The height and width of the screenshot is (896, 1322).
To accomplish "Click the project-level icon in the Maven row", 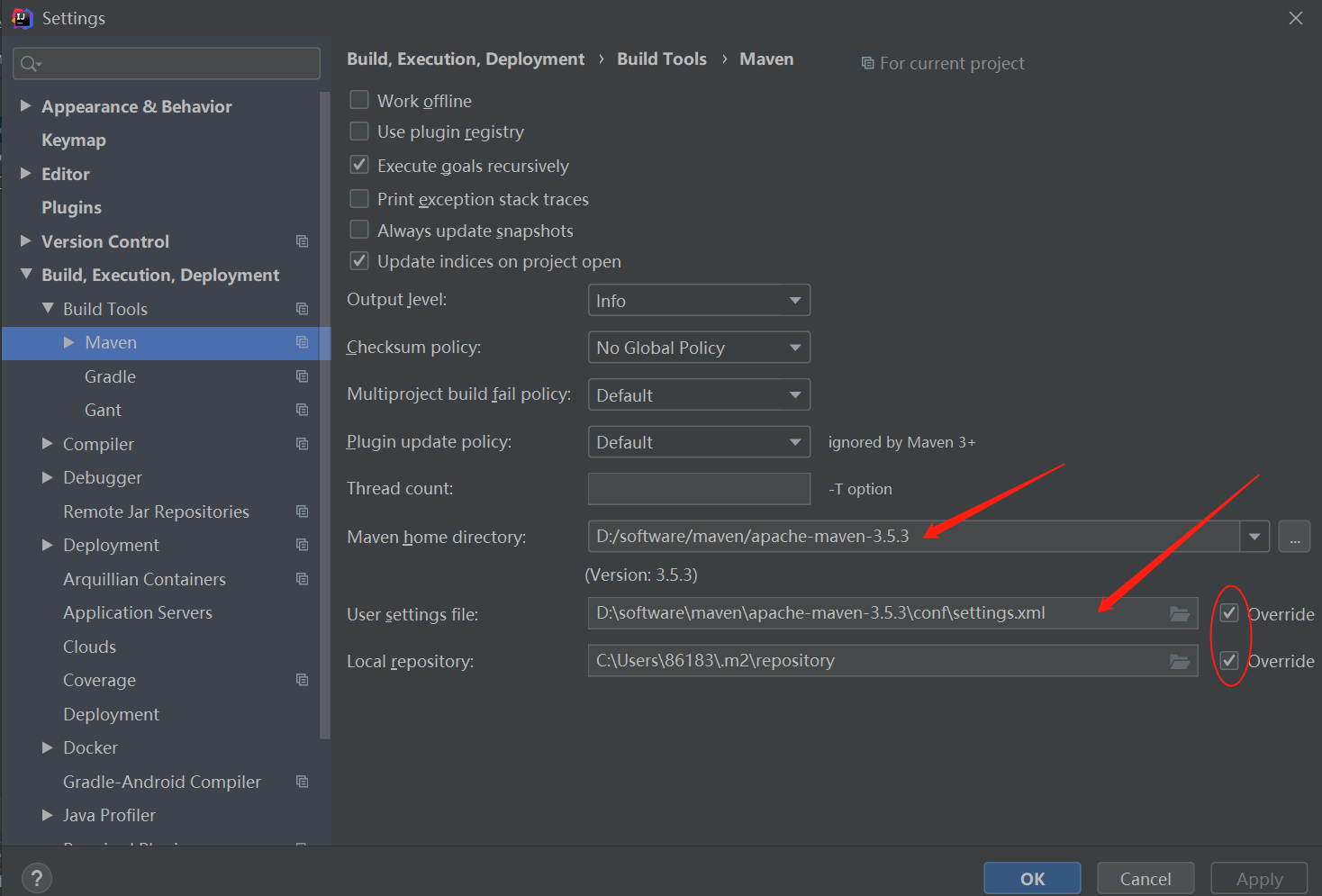I will 302,342.
